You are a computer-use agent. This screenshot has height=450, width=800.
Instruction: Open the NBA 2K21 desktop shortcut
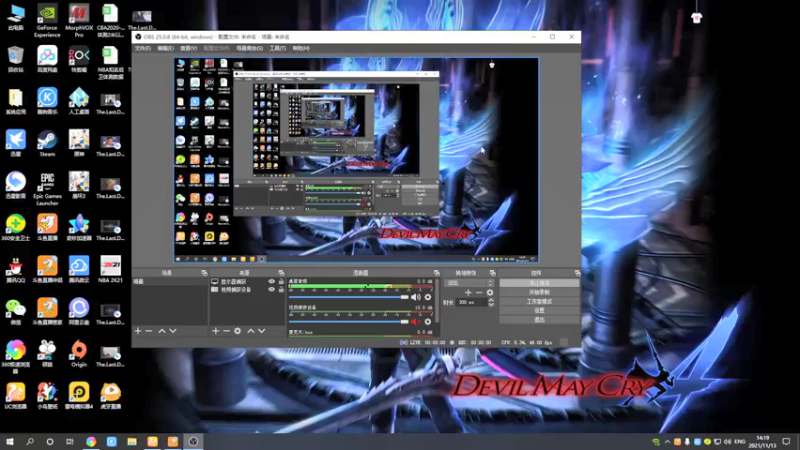point(110,269)
